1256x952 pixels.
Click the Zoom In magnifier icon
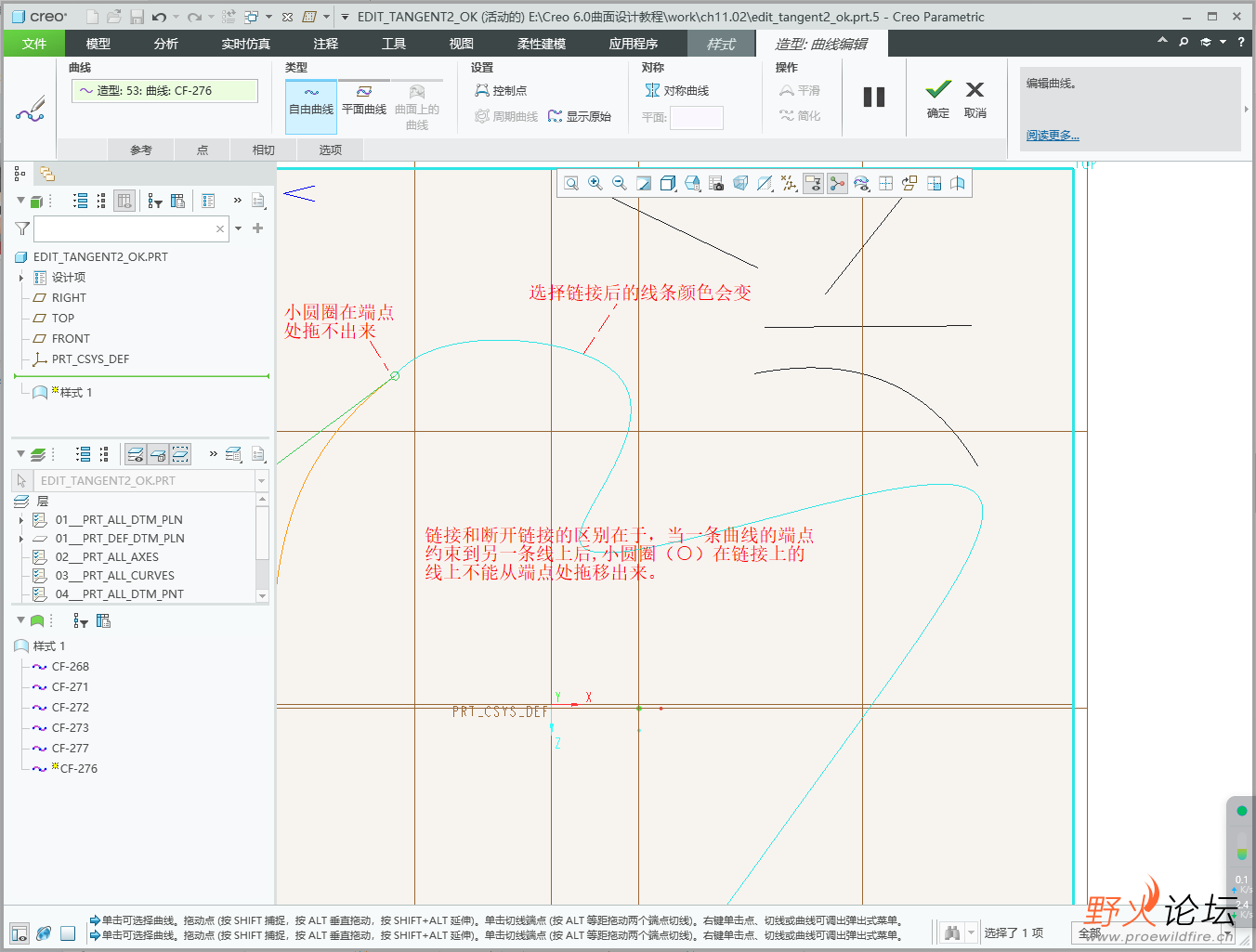pyautogui.click(x=595, y=183)
